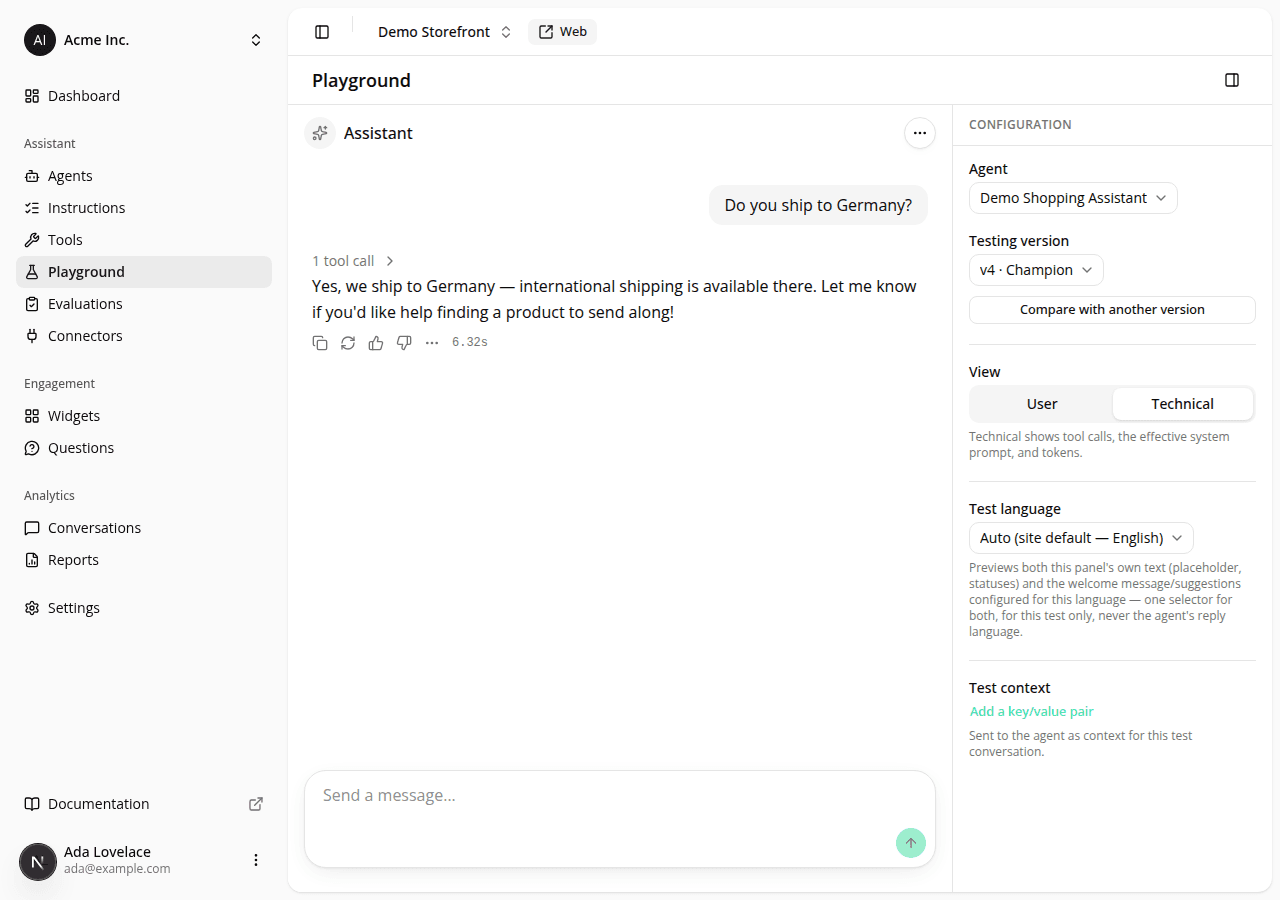Click the CONFIGURATION panel header
1280x900 pixels.
[x=1020, y=125]
